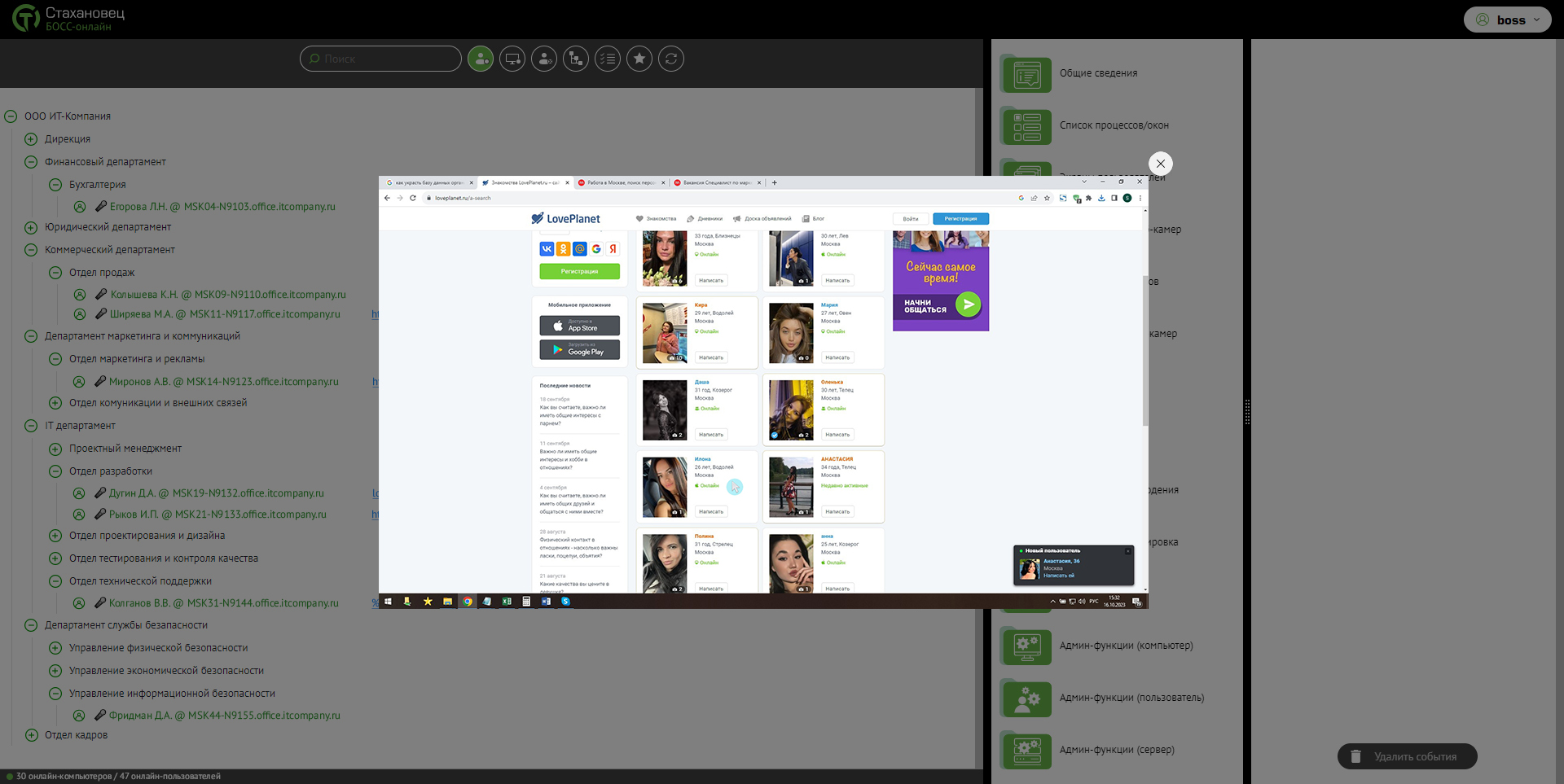The width and height of the screenshot is (1564, 784).
Task: Select Админ-функции (пользователь) menu label
Action: 1131,698
